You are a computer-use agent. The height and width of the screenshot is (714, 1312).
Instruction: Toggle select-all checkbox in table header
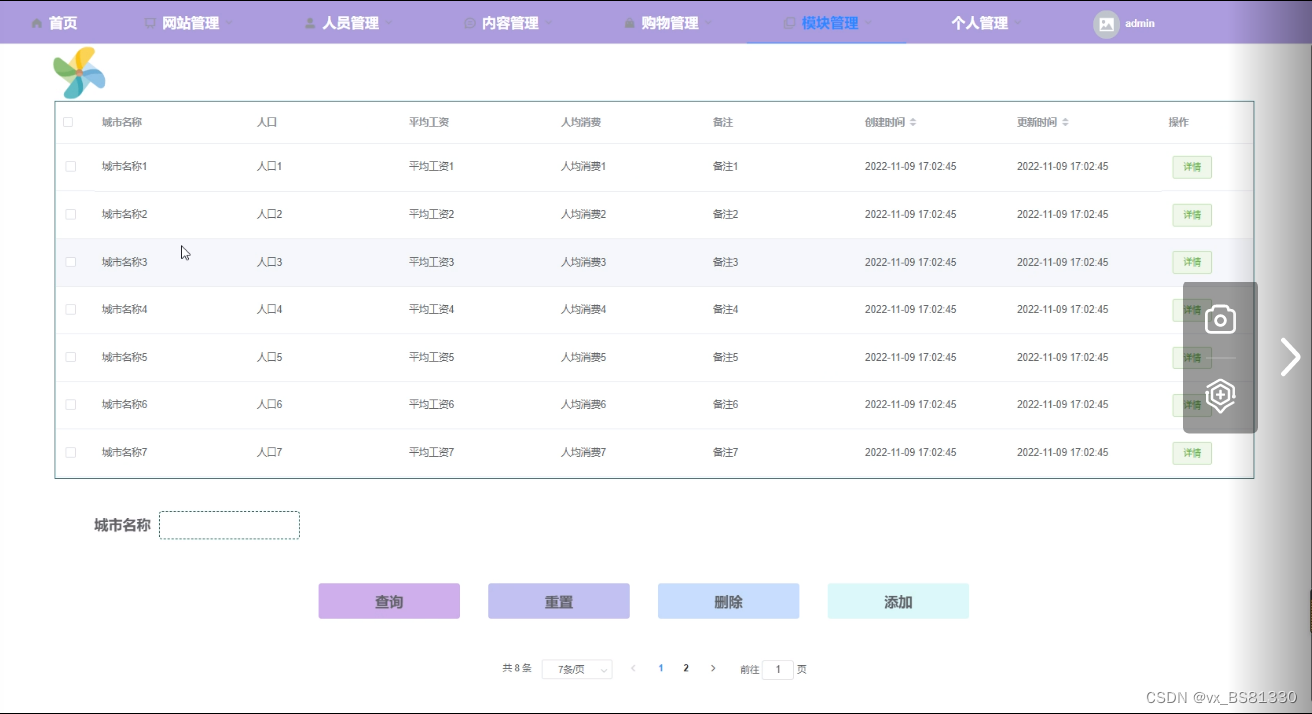[x=68, y=122]
